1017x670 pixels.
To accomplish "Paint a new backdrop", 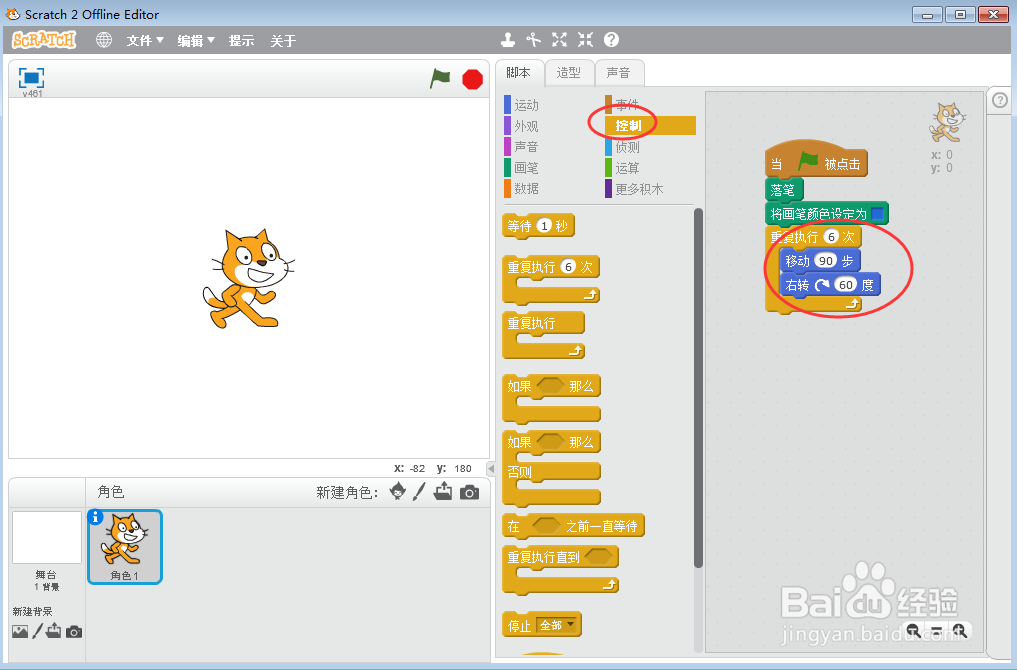I will click(x=38, y=631).
